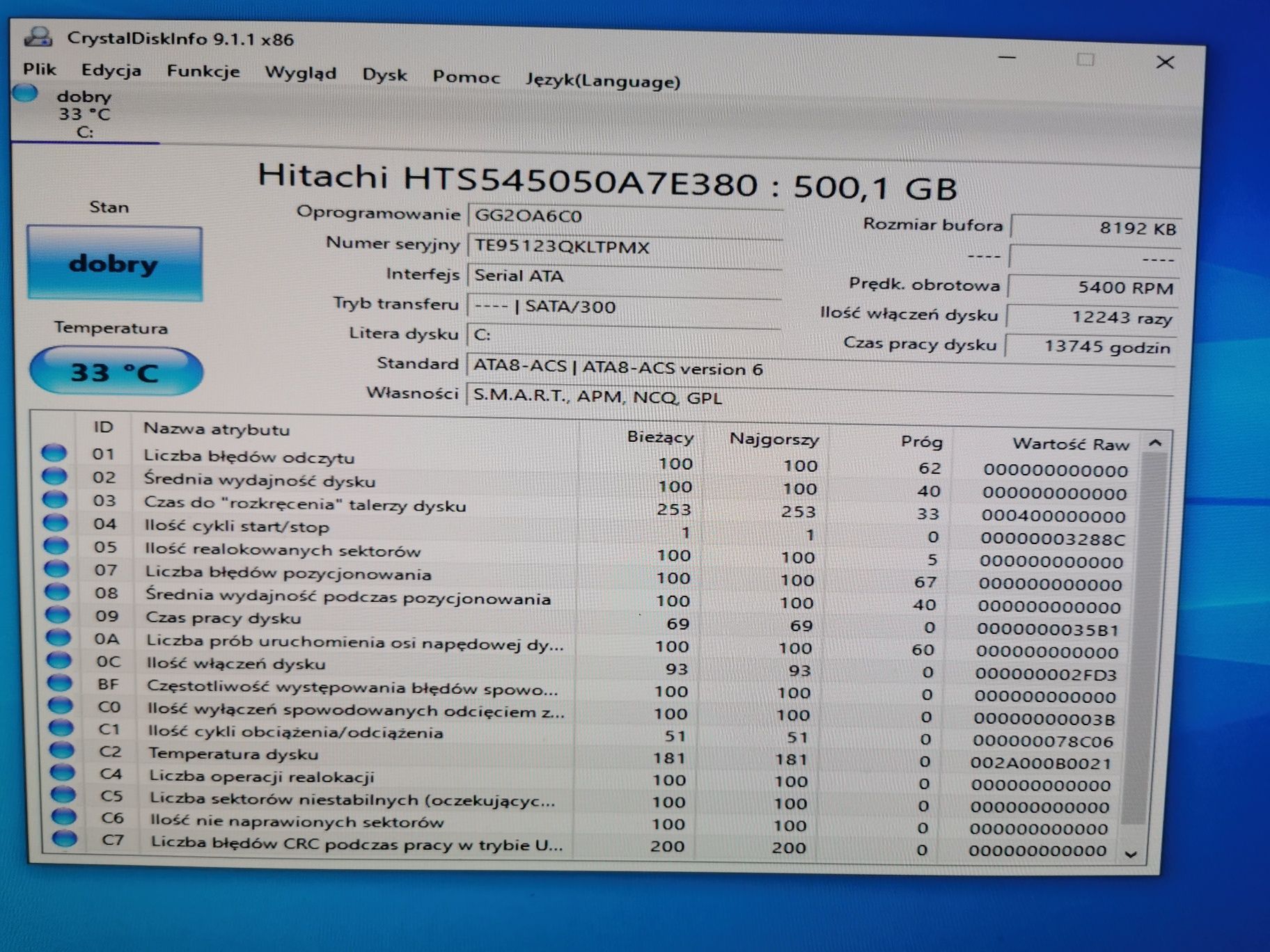Maximize the CrystalDiskInfo window
1270x952 pixels.
point(1085,59)
